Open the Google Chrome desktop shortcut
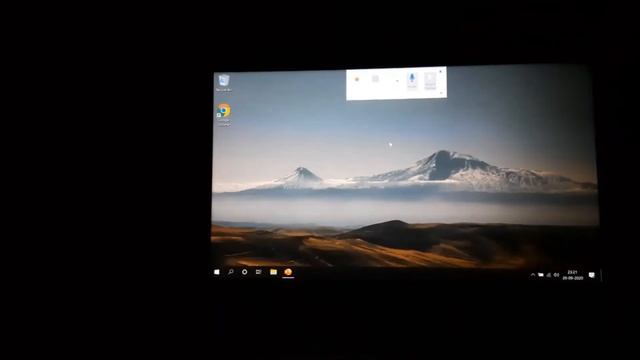This screenshot has height=360, width=640. tap(224, 114)
